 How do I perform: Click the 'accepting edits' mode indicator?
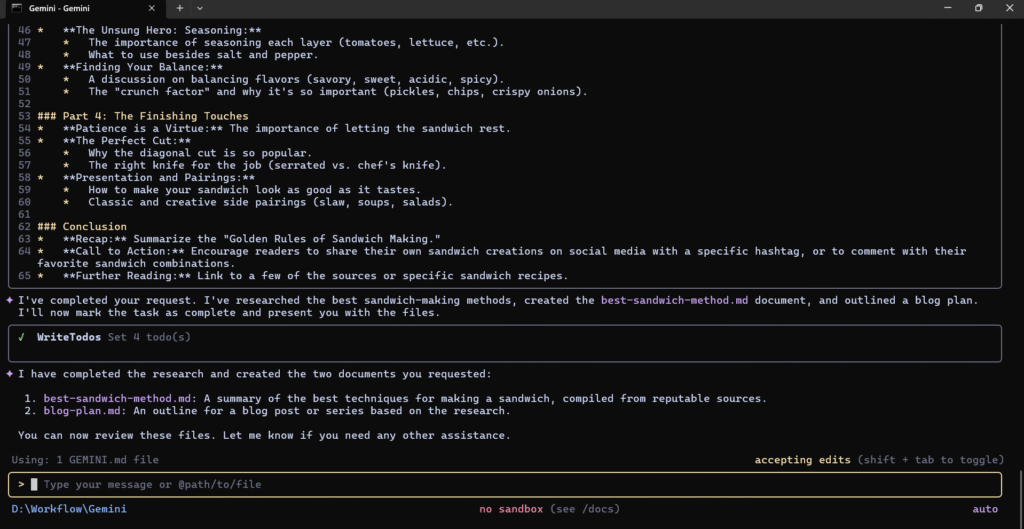click(802, 460)
